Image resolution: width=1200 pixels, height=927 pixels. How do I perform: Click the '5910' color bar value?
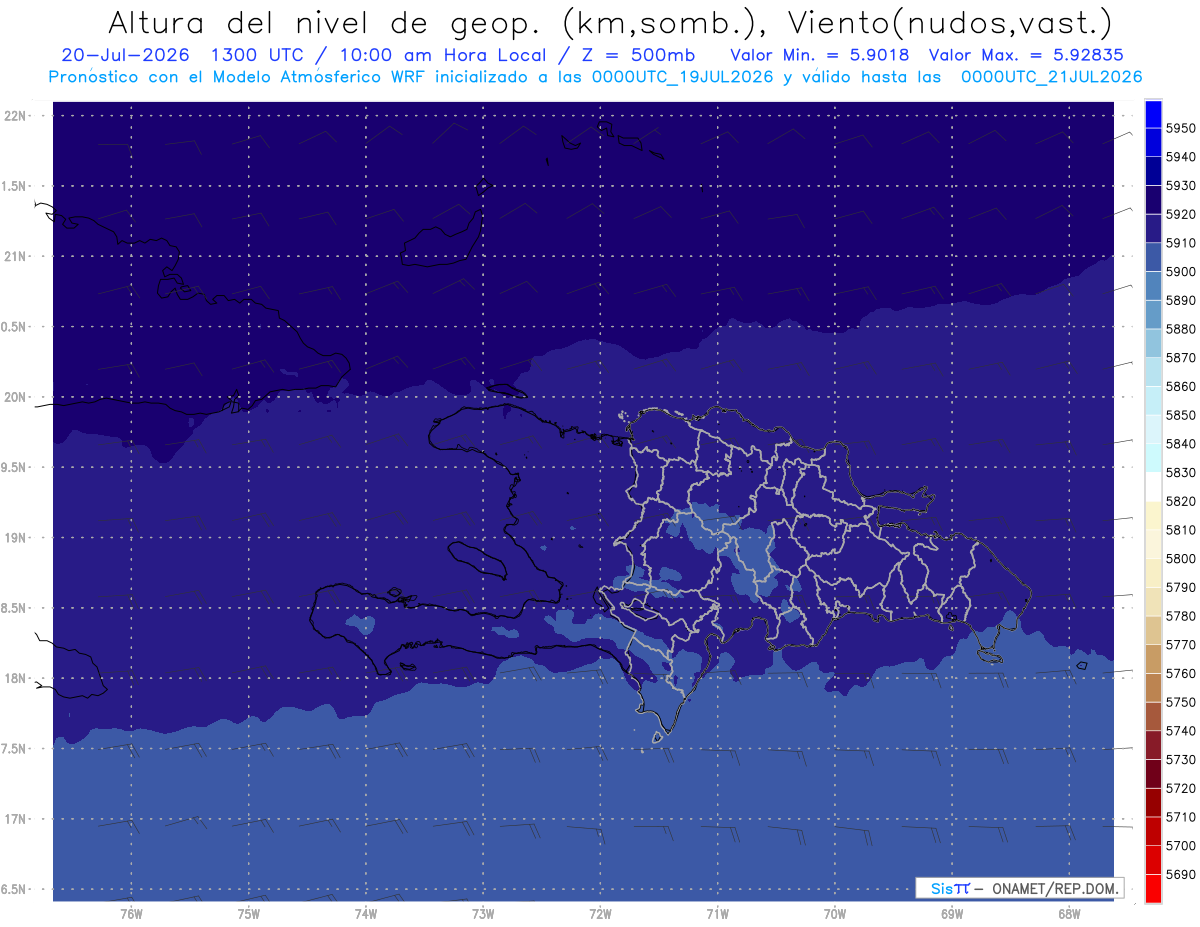(1182, 243)
